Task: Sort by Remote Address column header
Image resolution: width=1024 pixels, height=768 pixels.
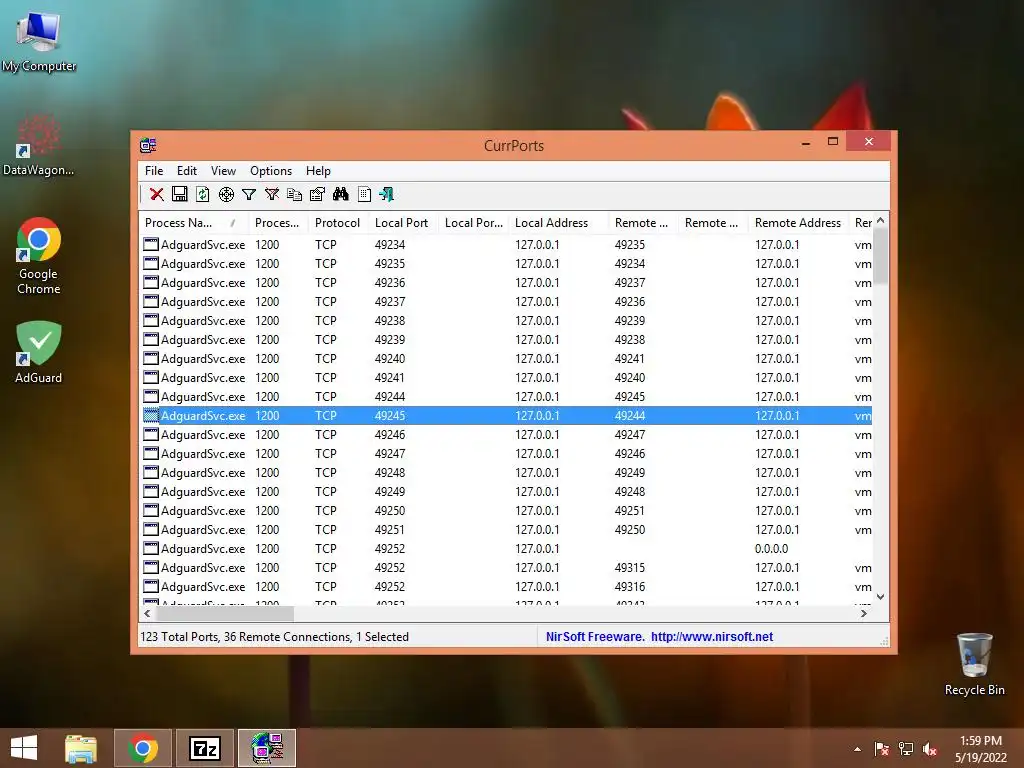Action: [798, 223]
